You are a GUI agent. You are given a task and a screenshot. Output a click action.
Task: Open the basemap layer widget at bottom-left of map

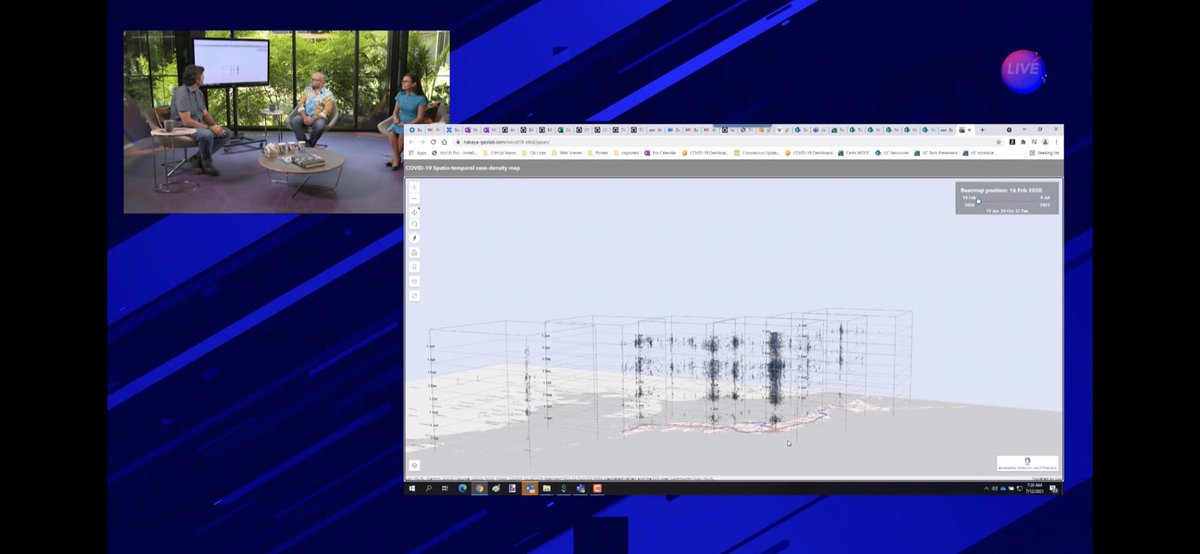coord(414,465)
